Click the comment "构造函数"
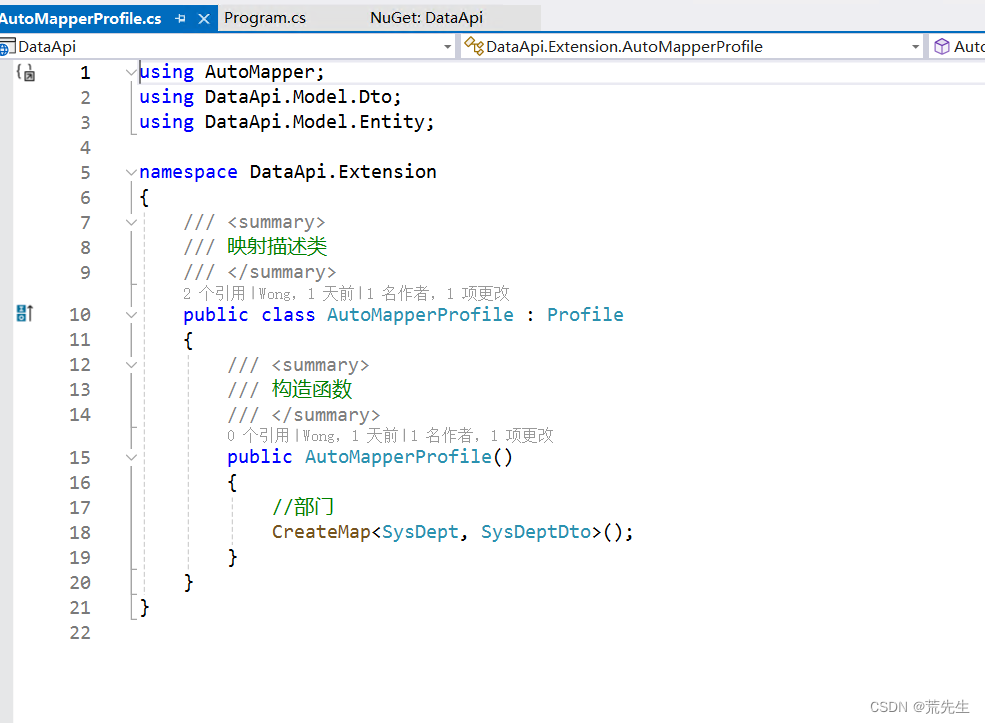 click(x=312, y=389)
